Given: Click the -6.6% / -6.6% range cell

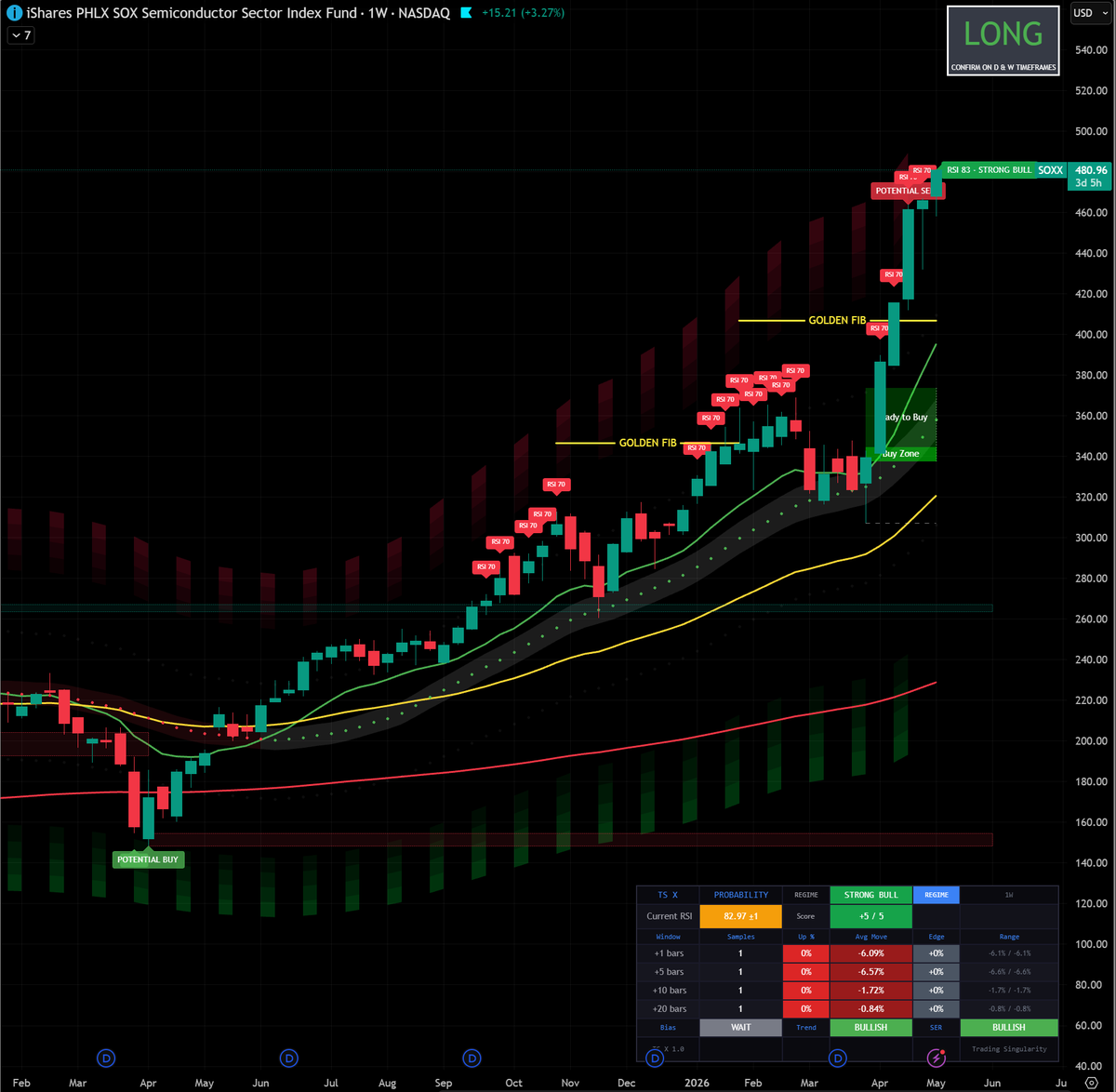Looking at the screenshot, I should (1009, 972).
